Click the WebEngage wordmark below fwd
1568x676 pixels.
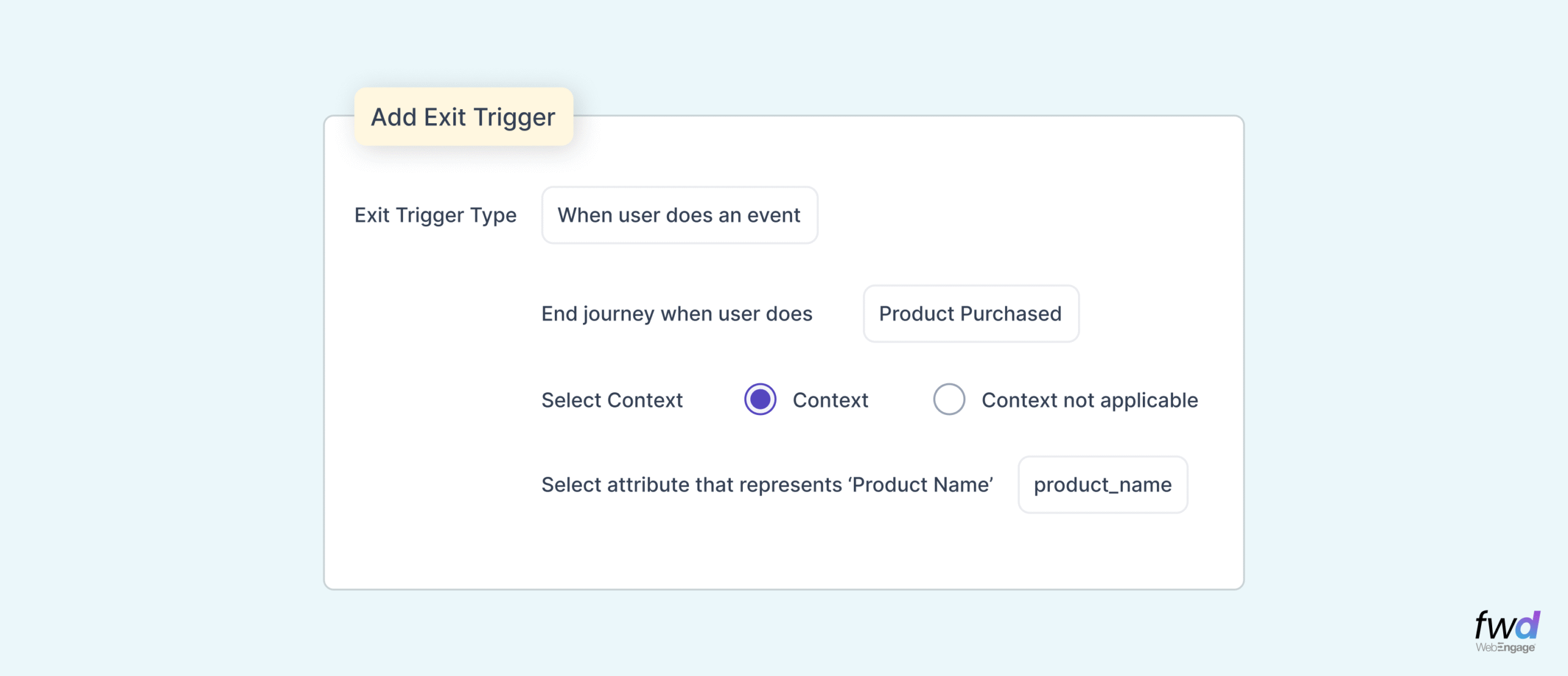click(1505, 648)
